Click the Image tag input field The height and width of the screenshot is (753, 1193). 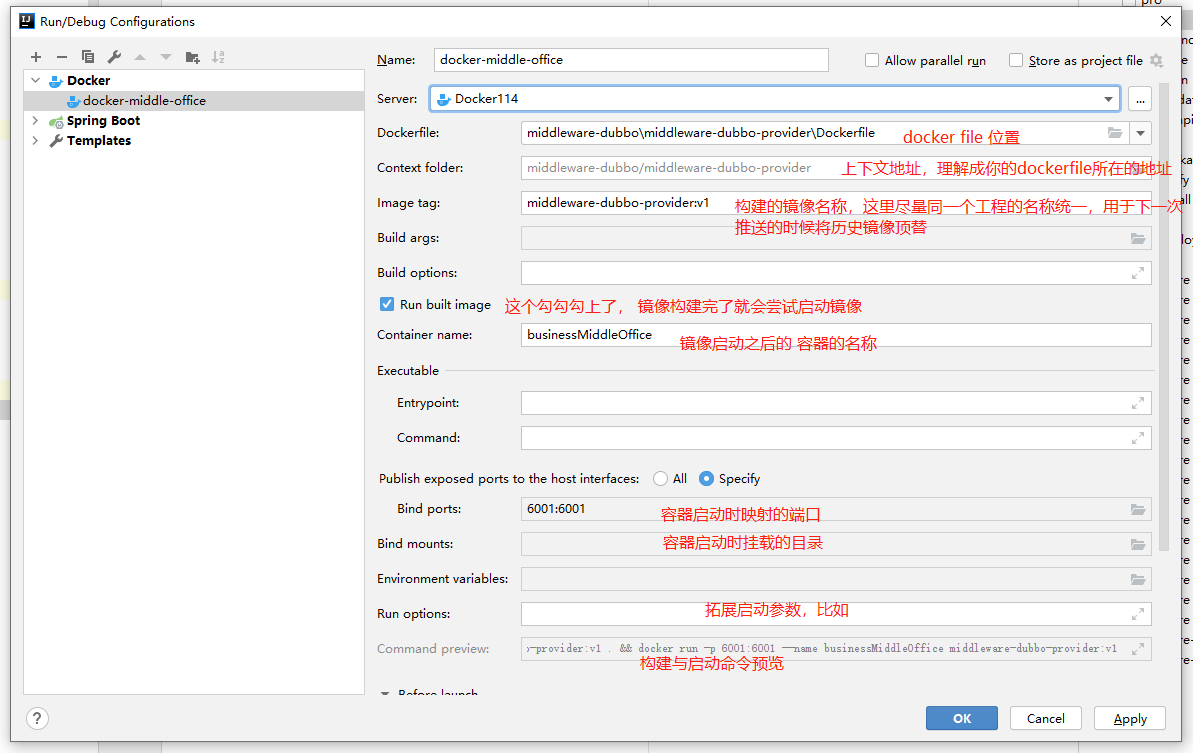[835, 203]
